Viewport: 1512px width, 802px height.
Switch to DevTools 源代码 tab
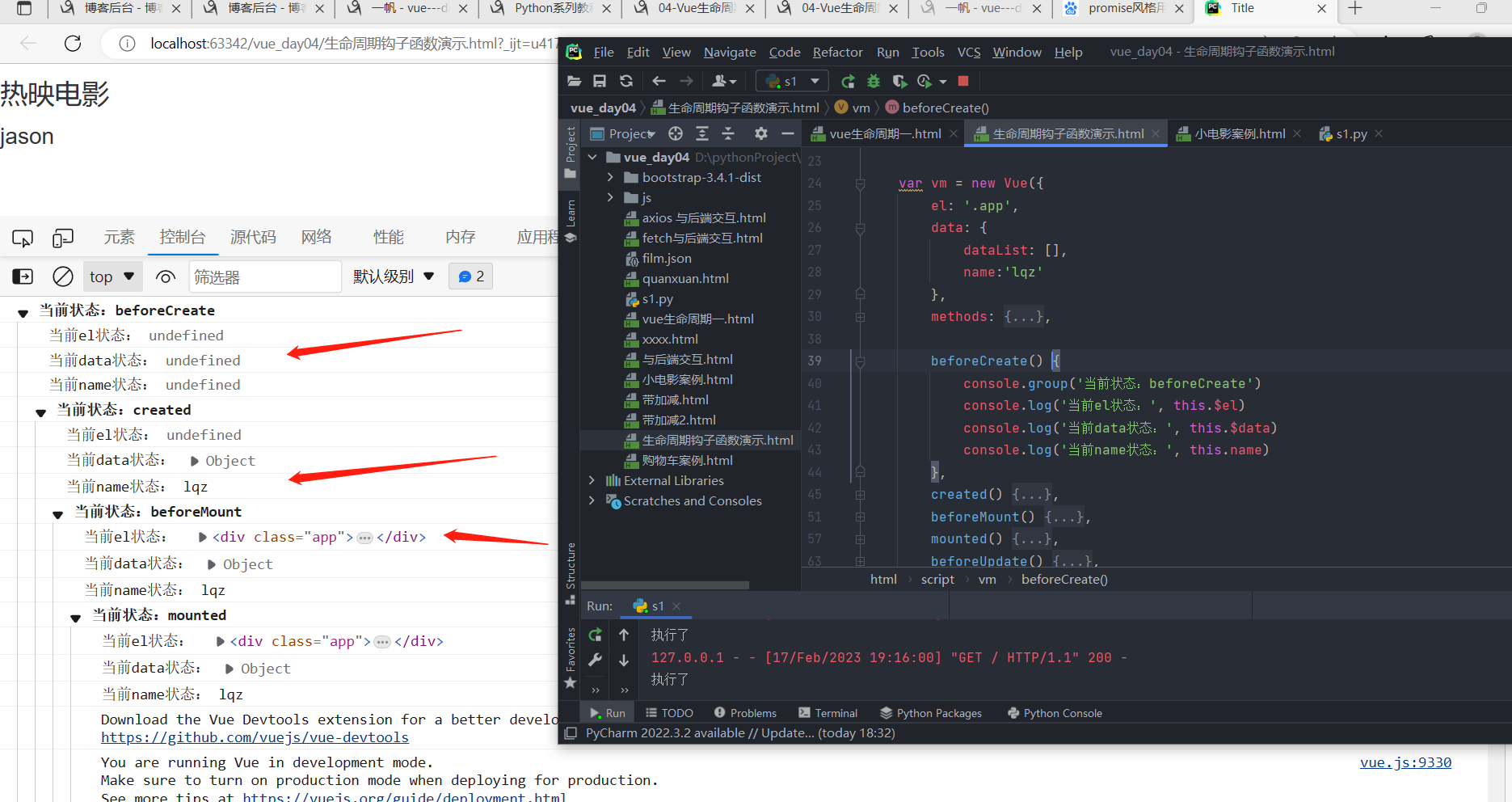(x=253, y=237)
